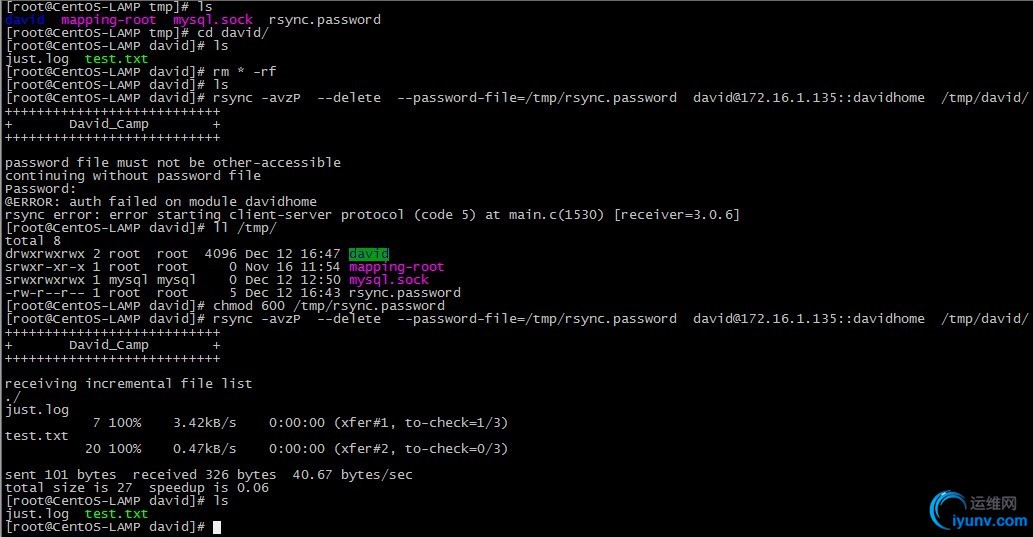
Task: Click the iyunv cloud logo watermark
Action: [x=948, y=510]
